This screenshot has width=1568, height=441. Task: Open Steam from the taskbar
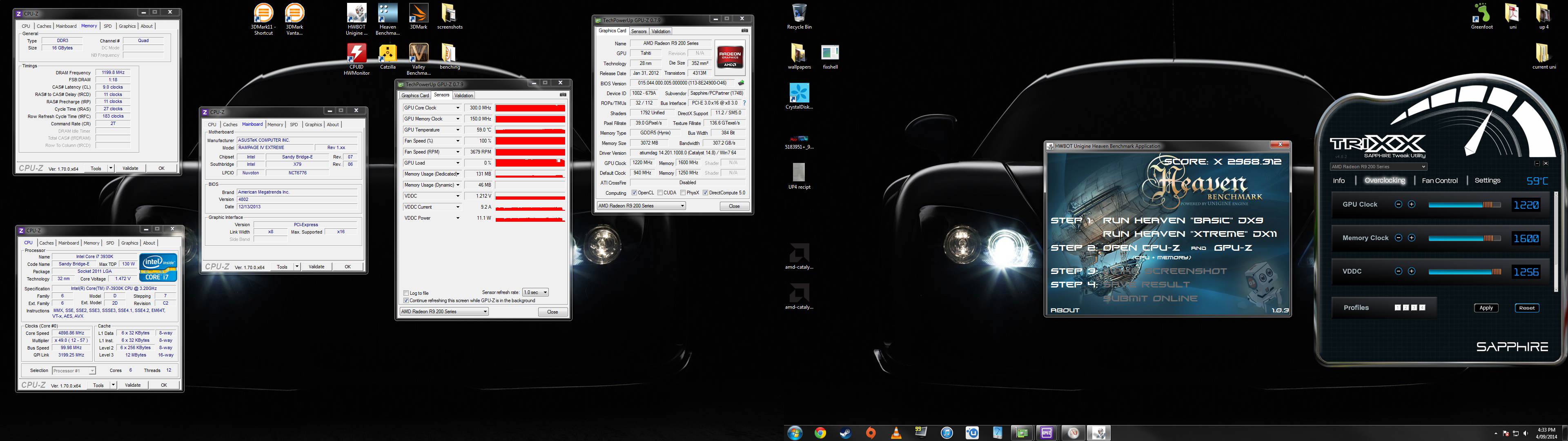[846, 433]
